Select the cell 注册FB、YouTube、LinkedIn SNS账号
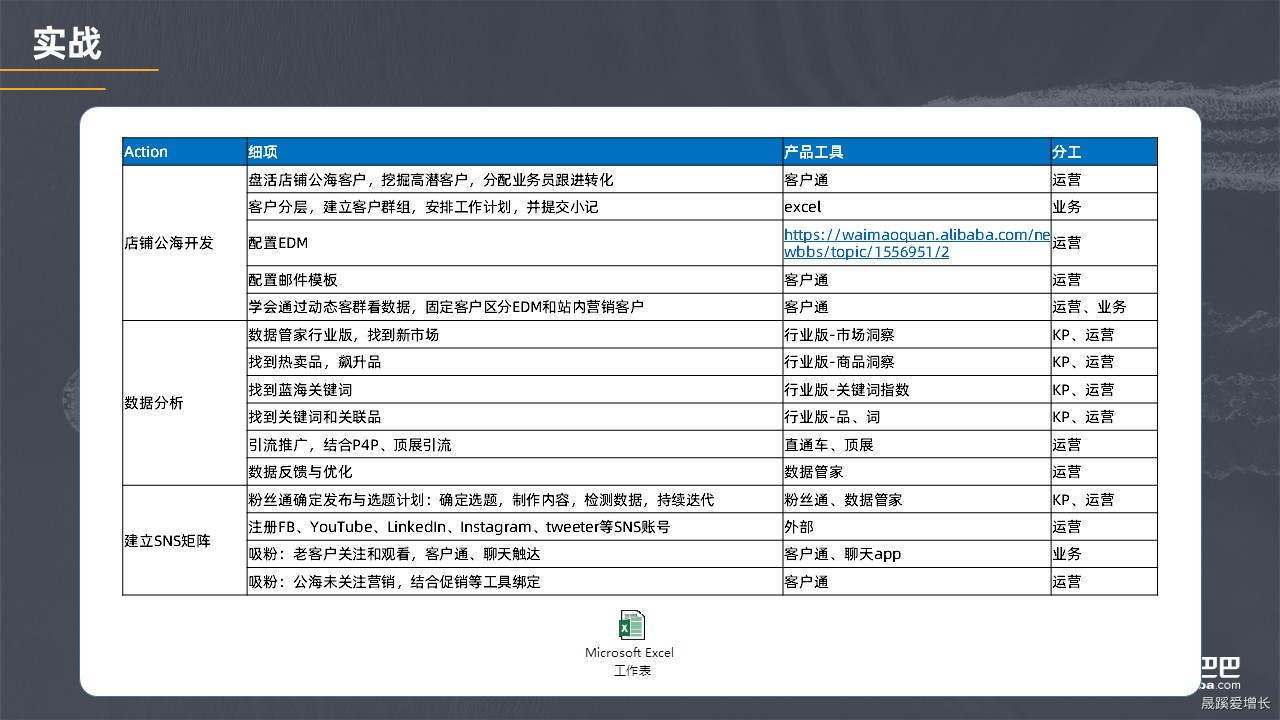Screen dimensions: 1280x720 tap(514, 527)
